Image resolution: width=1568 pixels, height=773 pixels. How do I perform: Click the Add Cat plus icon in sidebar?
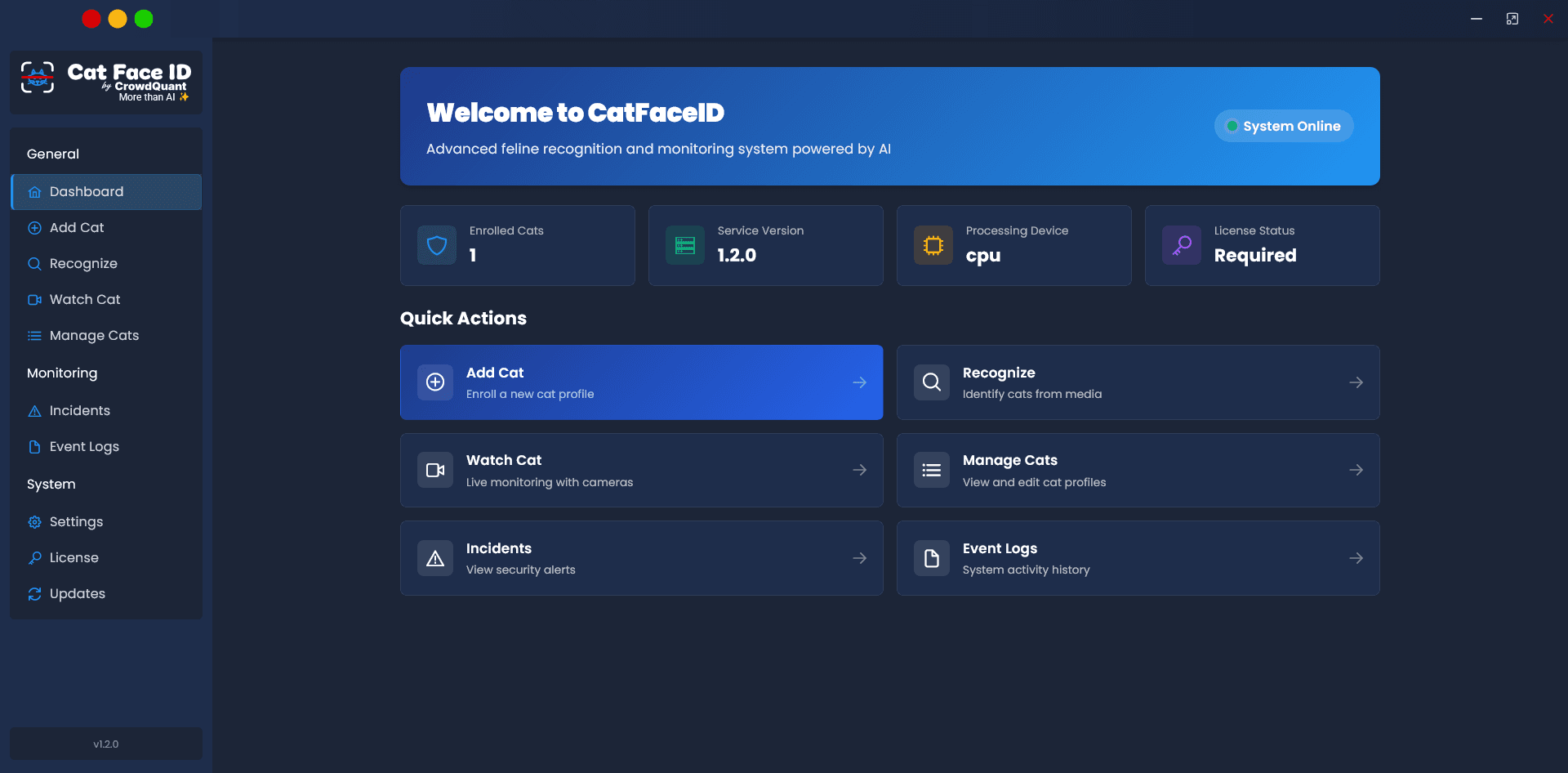(34, 228)
